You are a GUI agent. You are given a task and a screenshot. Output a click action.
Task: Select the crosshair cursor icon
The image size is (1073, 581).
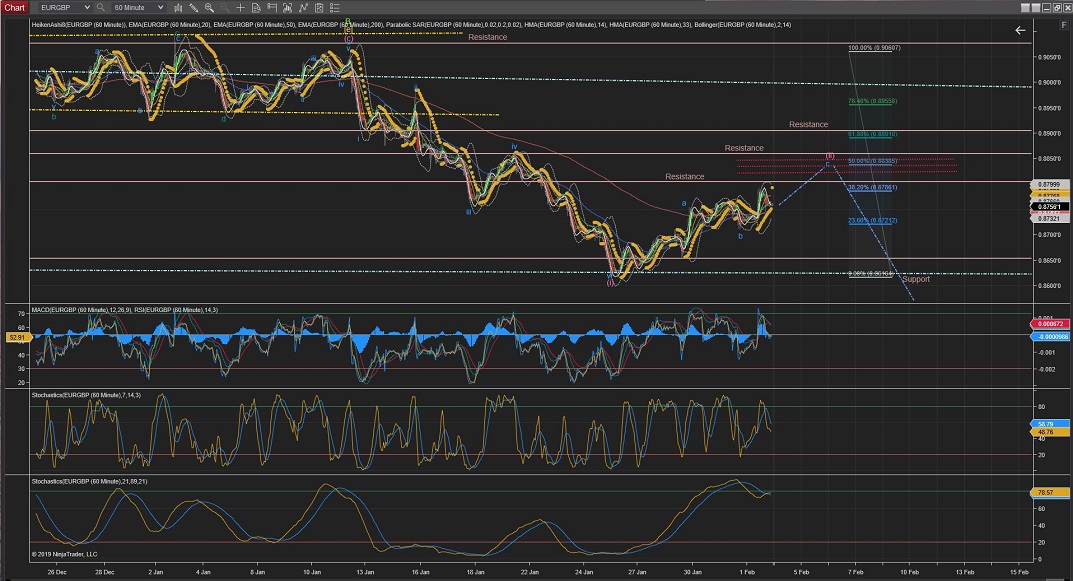(240, 7)
